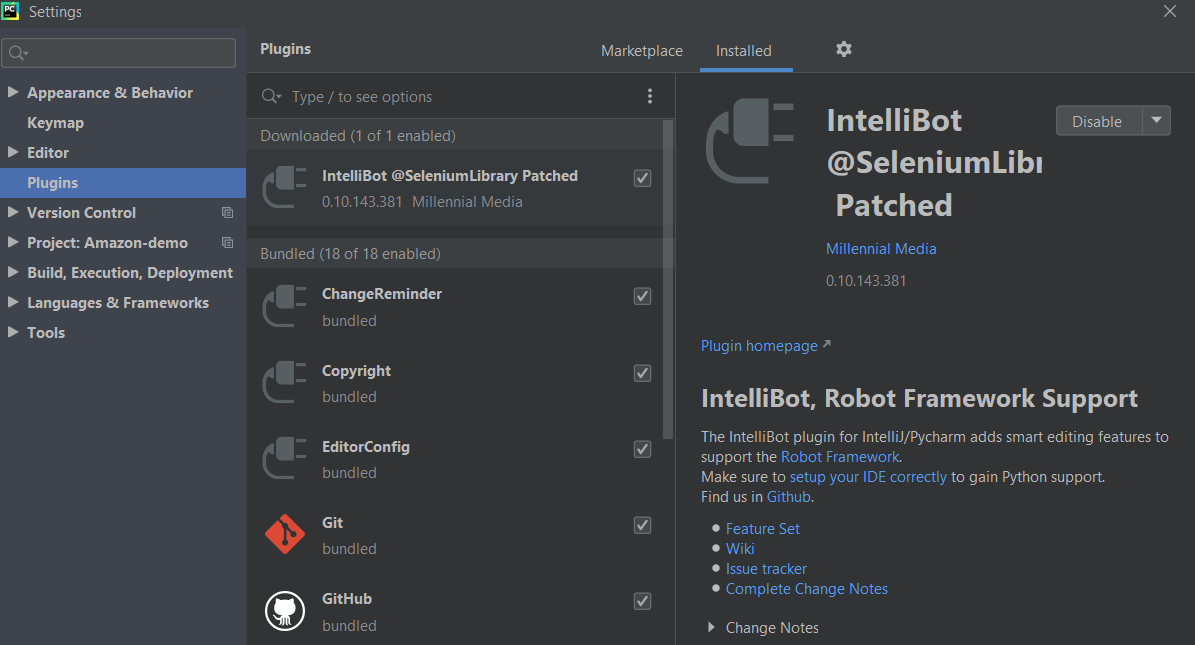Click the IntelliBot plug icon in list

click(285, 188)
